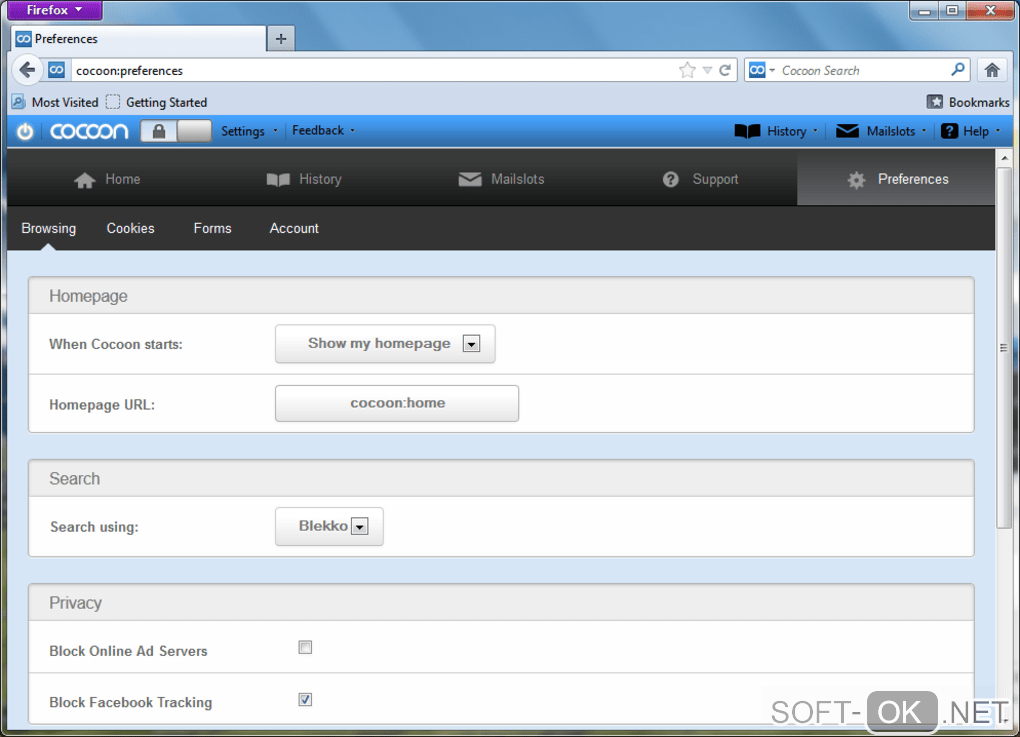The width and height of the screenshot is (1020, 737).
Task: Go to the History navigation tab
Action: click(304, 179)
